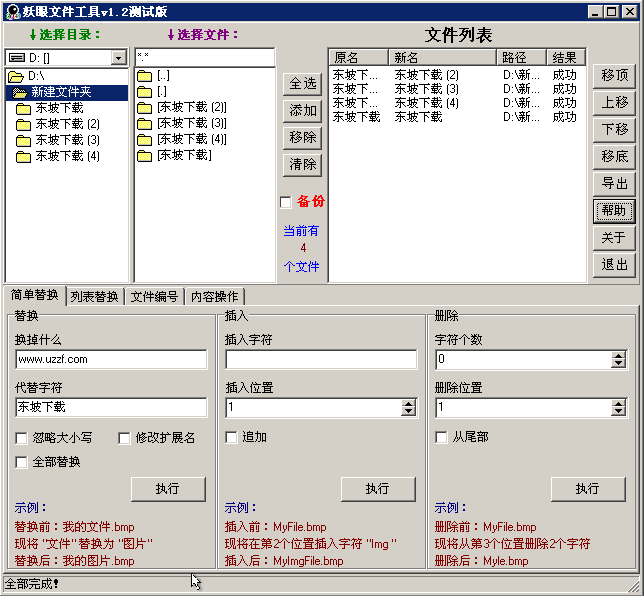The width and height of the screenshot is (644, 596).
Task: Click 移顶 move-to-top button
Action: coord(614,76)
